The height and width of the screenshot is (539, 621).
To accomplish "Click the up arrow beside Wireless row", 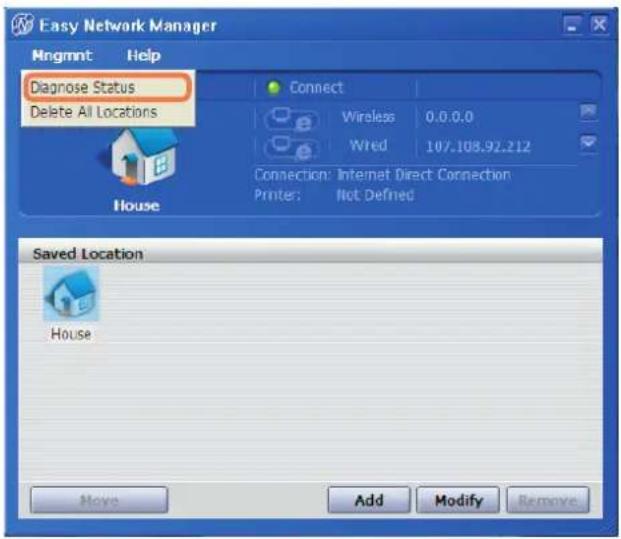I will tap(589, 112).
